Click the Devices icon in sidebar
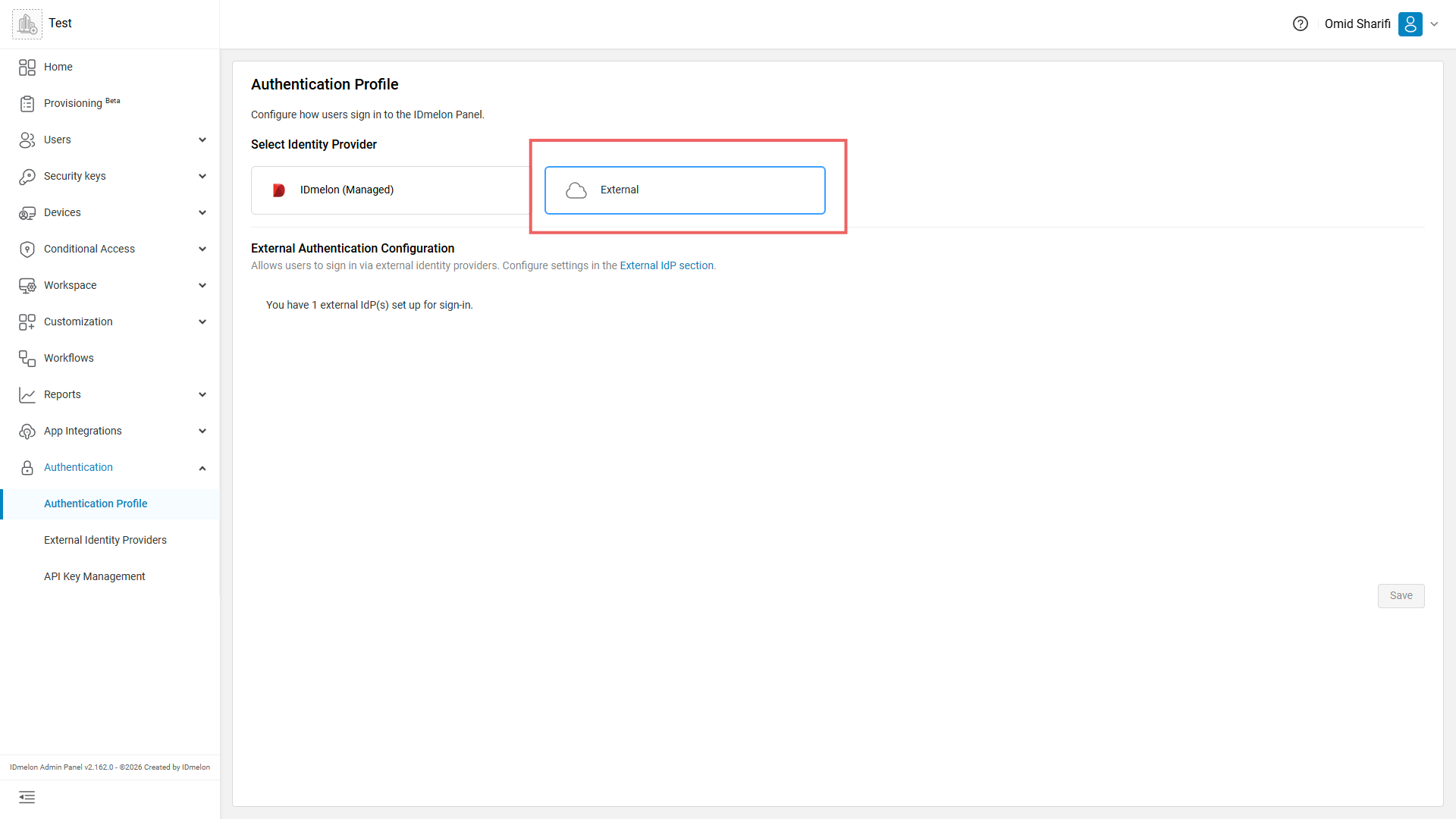The height and width of the screenshot is (819, 1456). coord(27,213)
